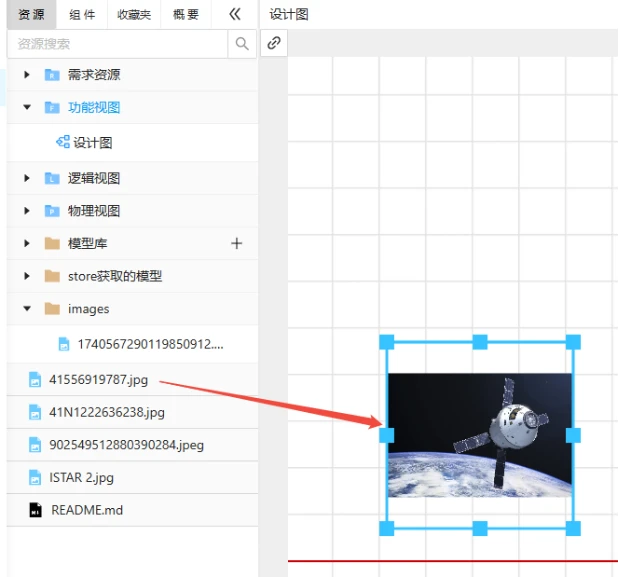Screen dimensions: 619x577
Task: Select the 需求资源 tree label
Action: coord(94,75)
